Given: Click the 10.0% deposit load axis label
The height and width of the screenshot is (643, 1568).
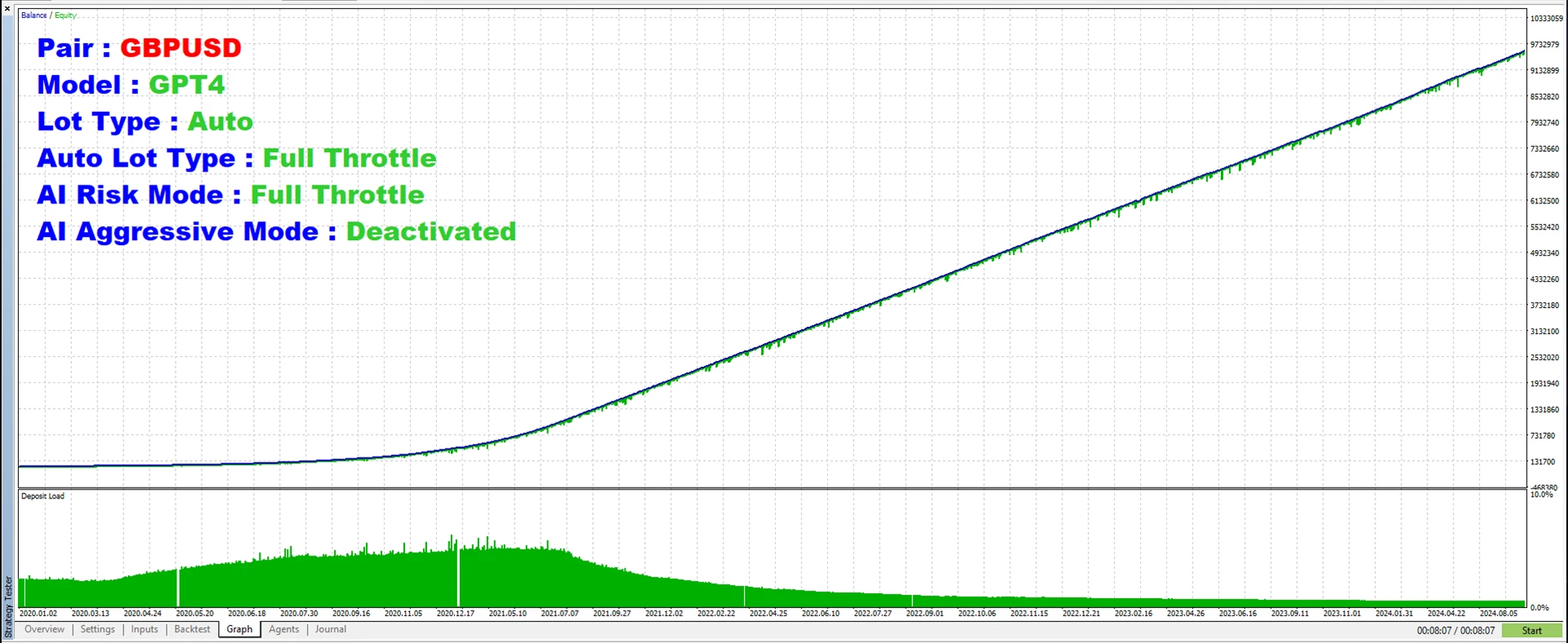Looking at the screenshot, I should coord(1541,495).
